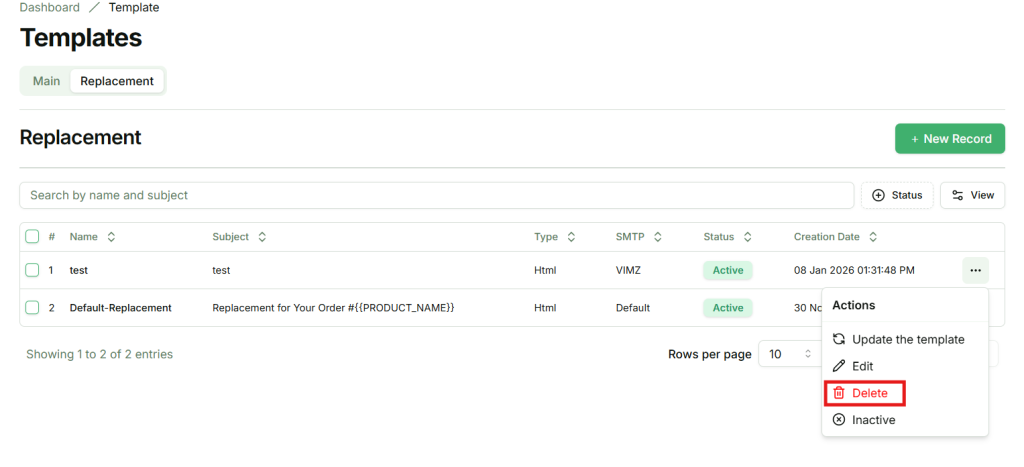Expand the View options dropdown

click(x=972, y=195)
